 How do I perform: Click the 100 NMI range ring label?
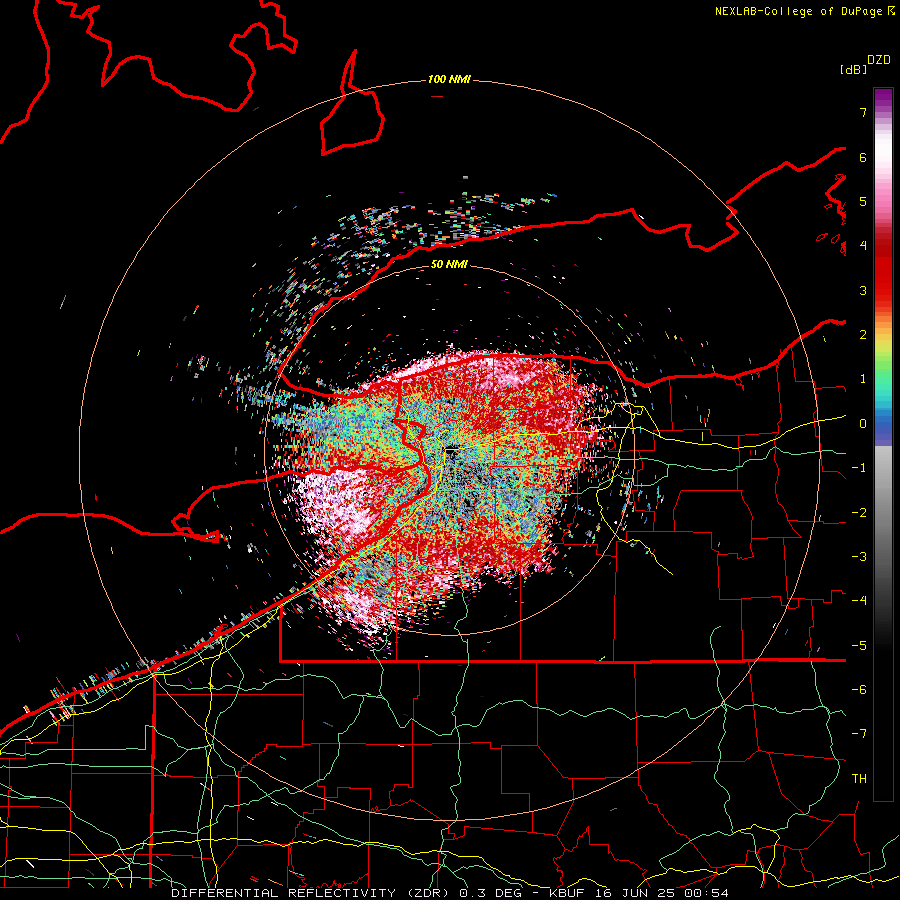click(x=449, y=79)
